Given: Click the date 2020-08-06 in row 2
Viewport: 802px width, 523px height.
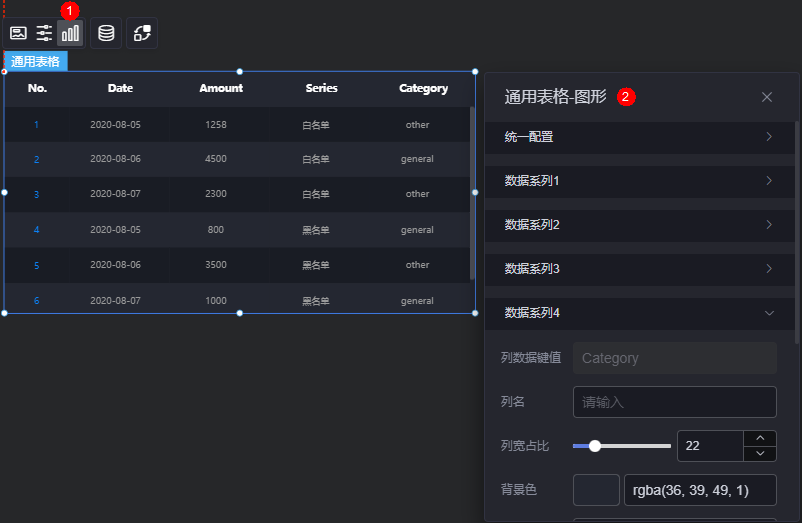Looking at the screenshot, I should pos(115,159).
